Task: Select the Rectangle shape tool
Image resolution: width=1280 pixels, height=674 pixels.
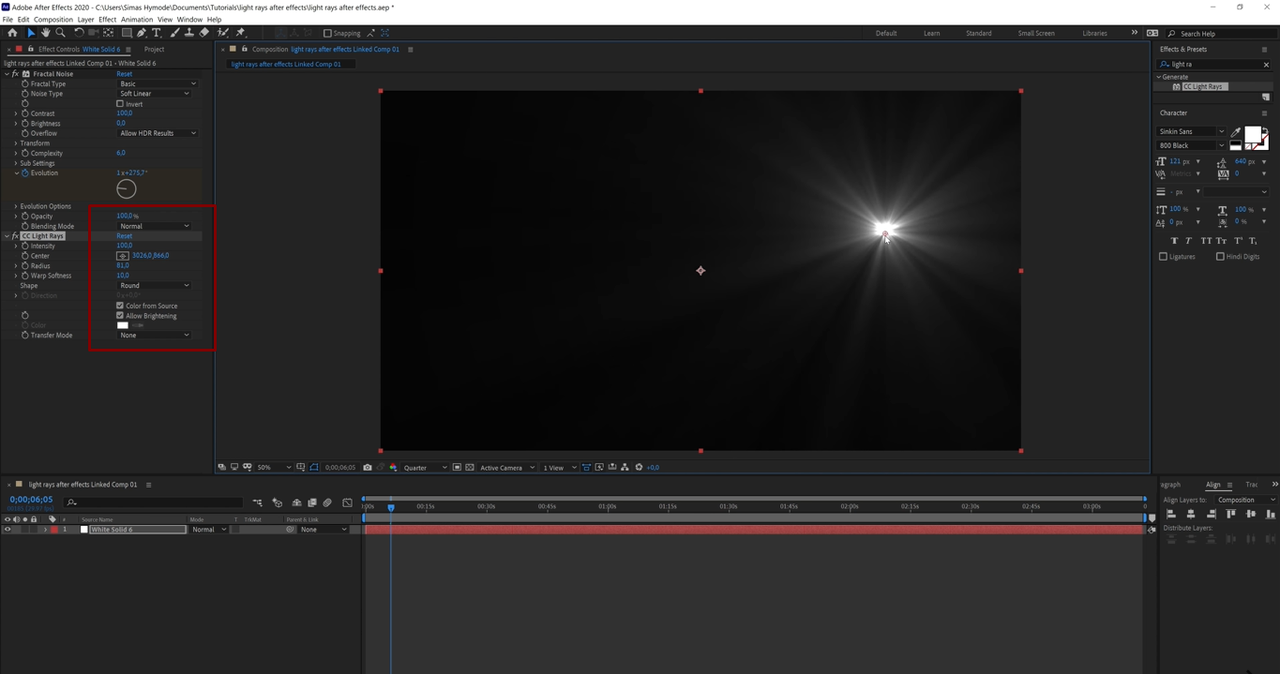Action: (125, 33)
